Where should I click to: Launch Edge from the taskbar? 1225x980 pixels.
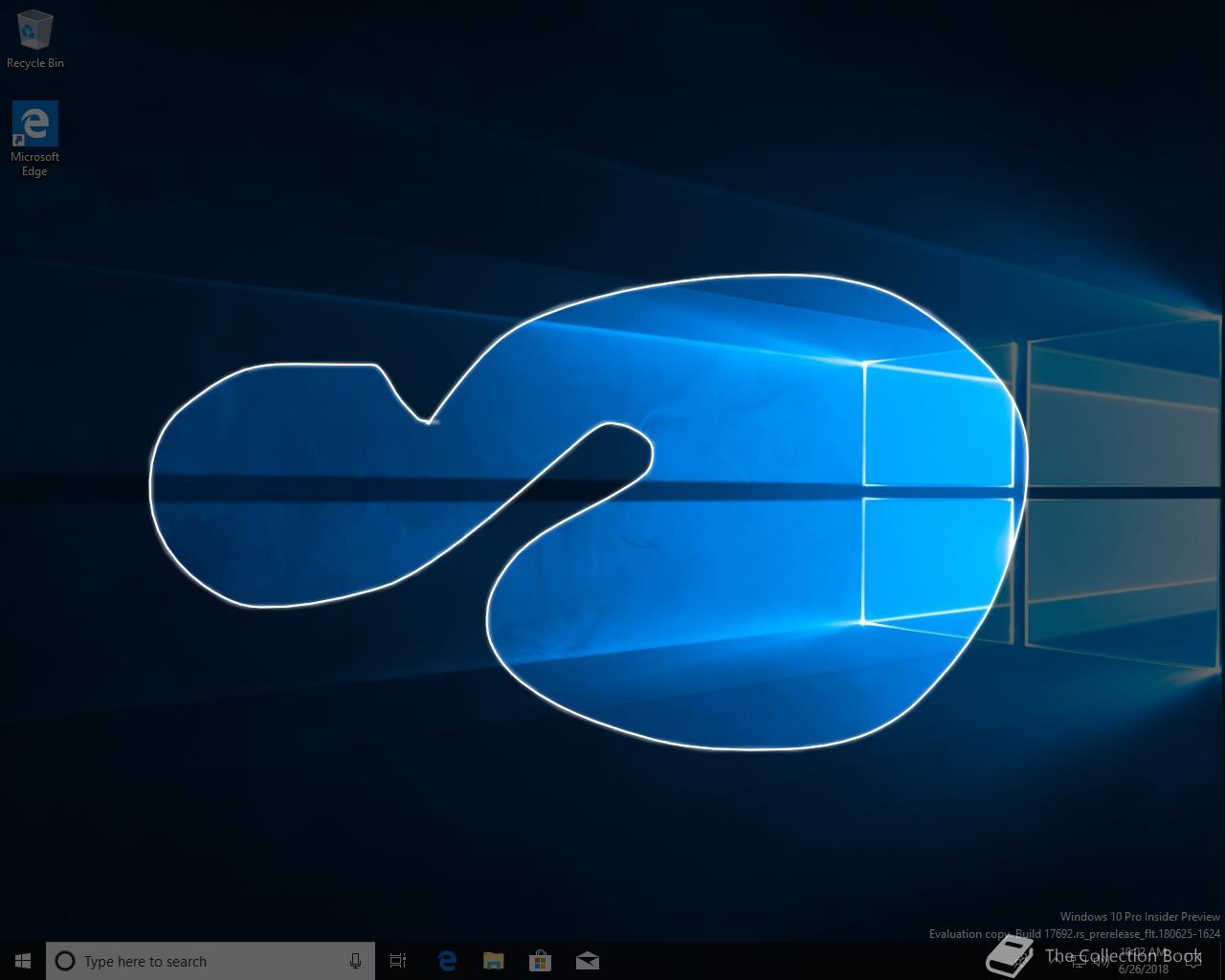447,961
